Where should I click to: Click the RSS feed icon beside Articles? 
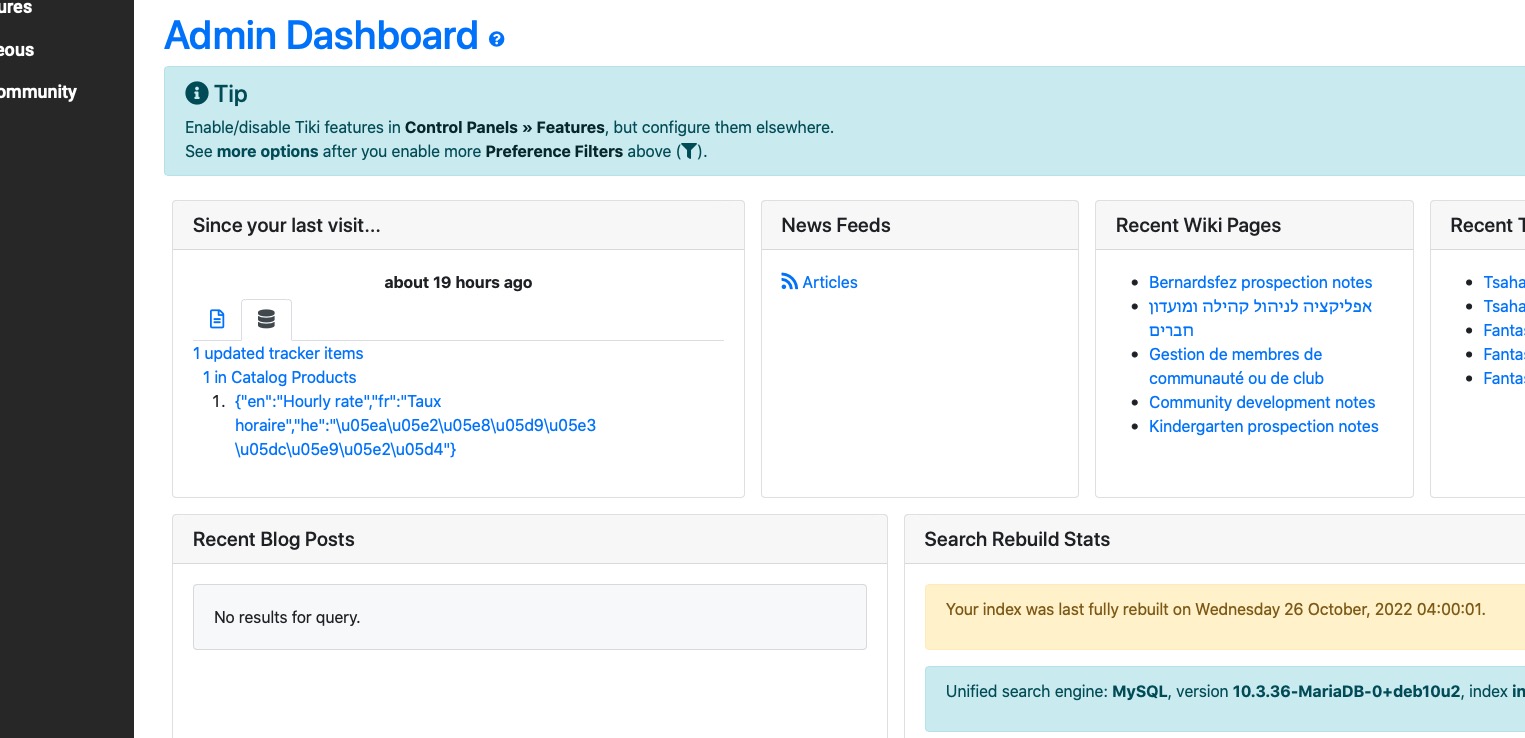[x=790, y=282]
